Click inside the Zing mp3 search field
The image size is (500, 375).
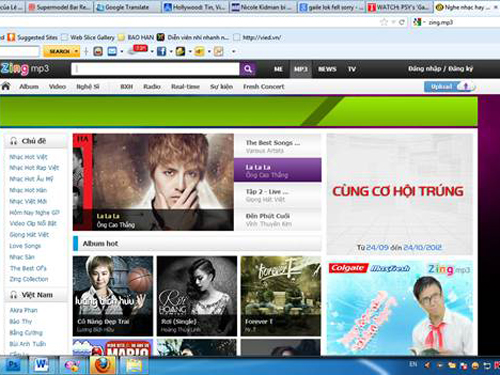coord(155,69)
